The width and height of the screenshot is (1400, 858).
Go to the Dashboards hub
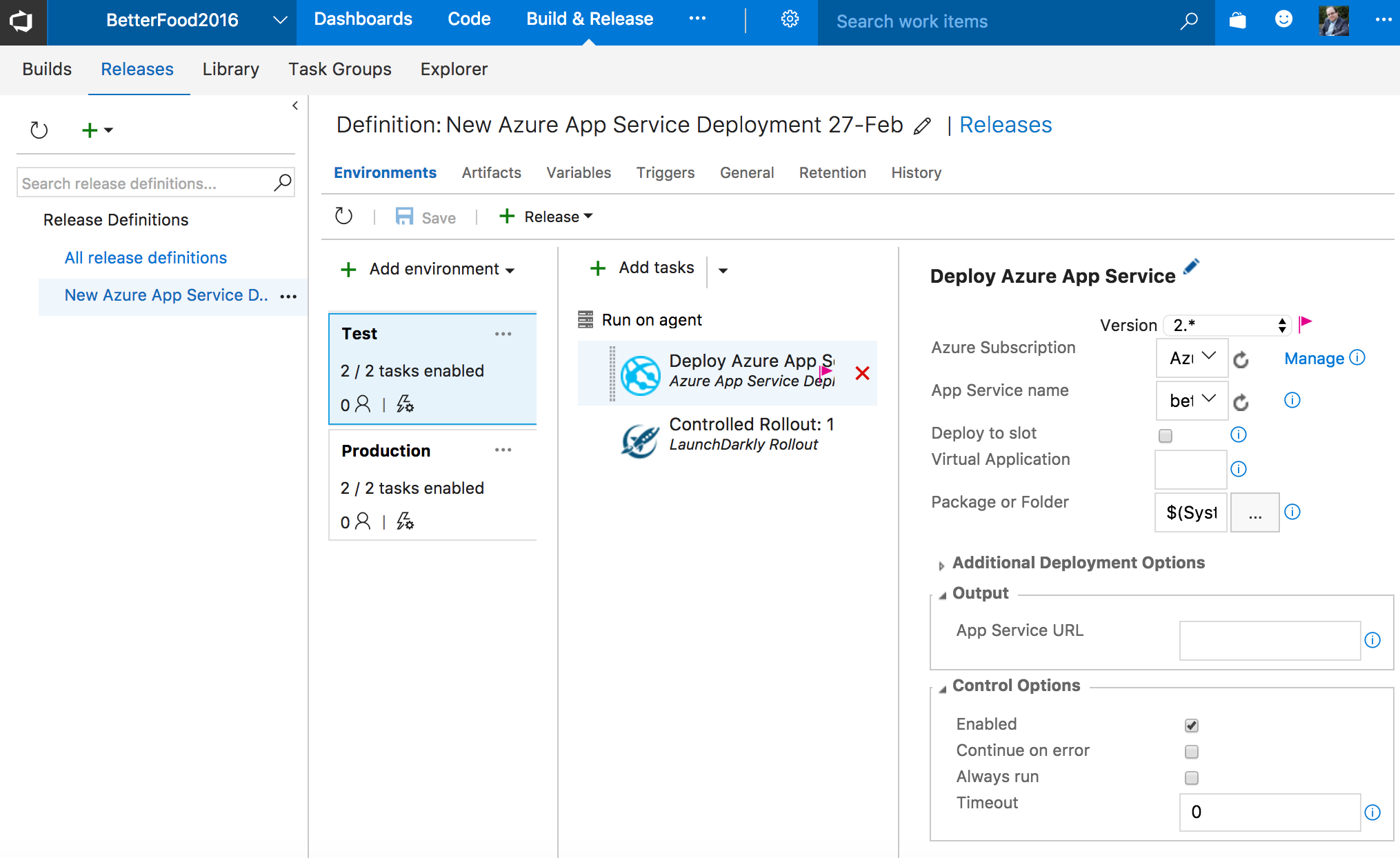pos(363,19)
